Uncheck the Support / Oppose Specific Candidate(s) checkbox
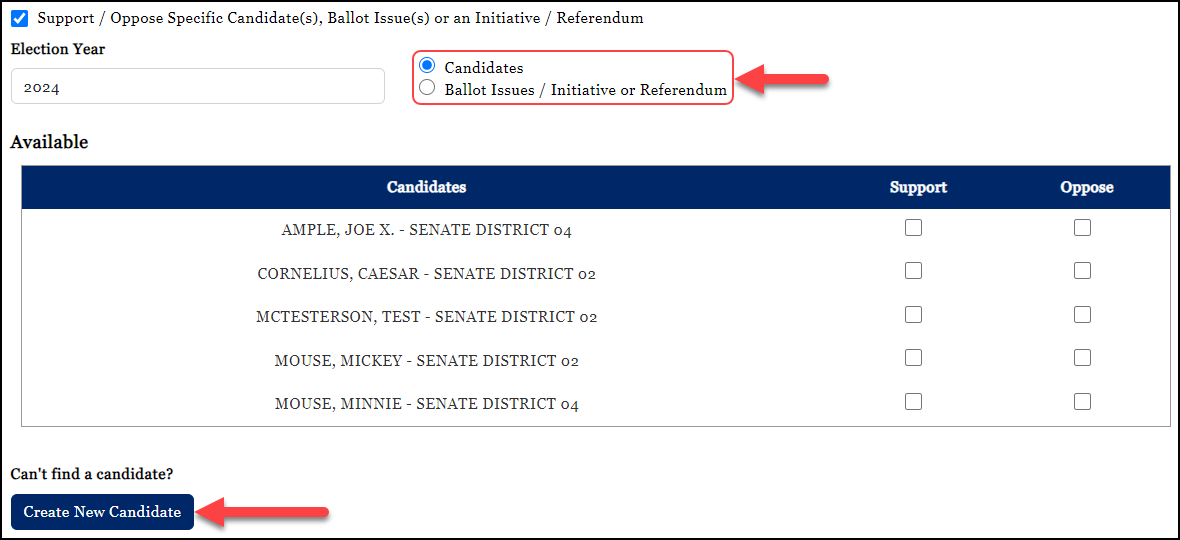Viewport: 1180px width, 540px height. pos(19,18)
